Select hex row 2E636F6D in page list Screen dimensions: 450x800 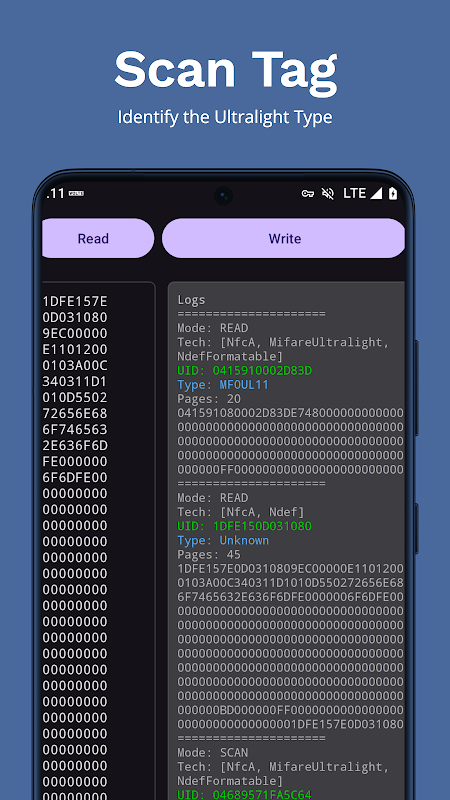75,445
